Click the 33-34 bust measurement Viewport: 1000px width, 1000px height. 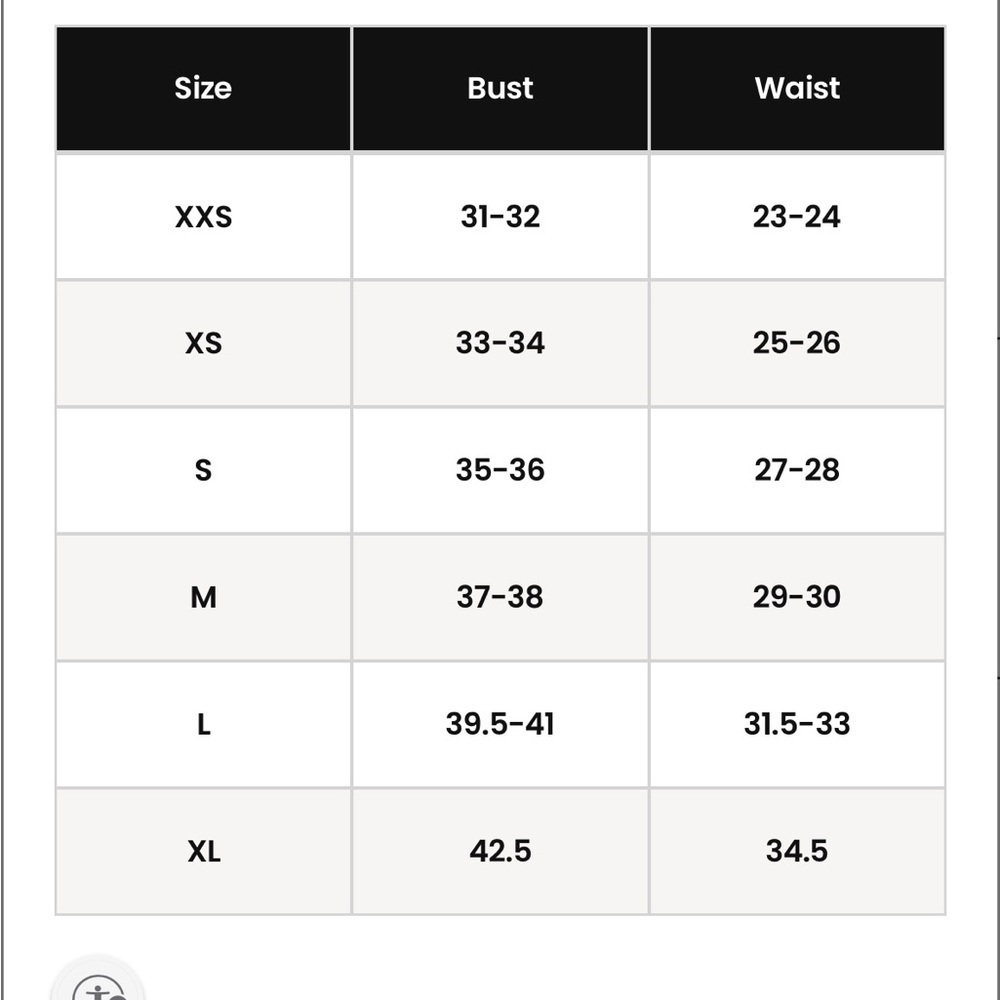(500, 343)
